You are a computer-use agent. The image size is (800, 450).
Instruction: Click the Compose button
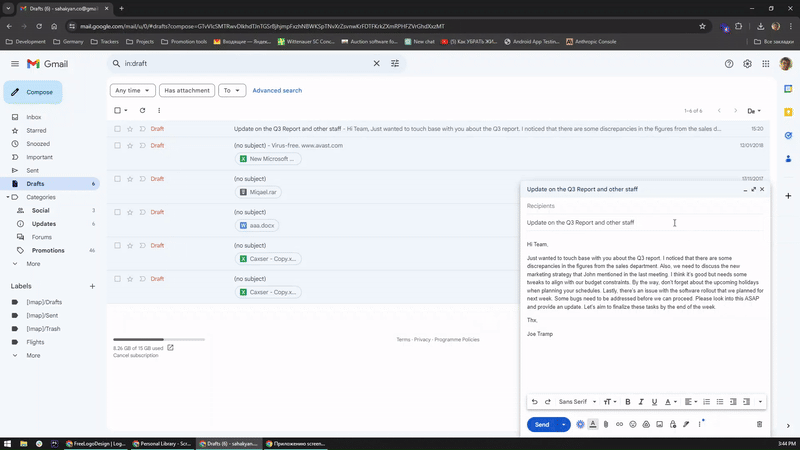pyautogui.click(x=33, y=92)
